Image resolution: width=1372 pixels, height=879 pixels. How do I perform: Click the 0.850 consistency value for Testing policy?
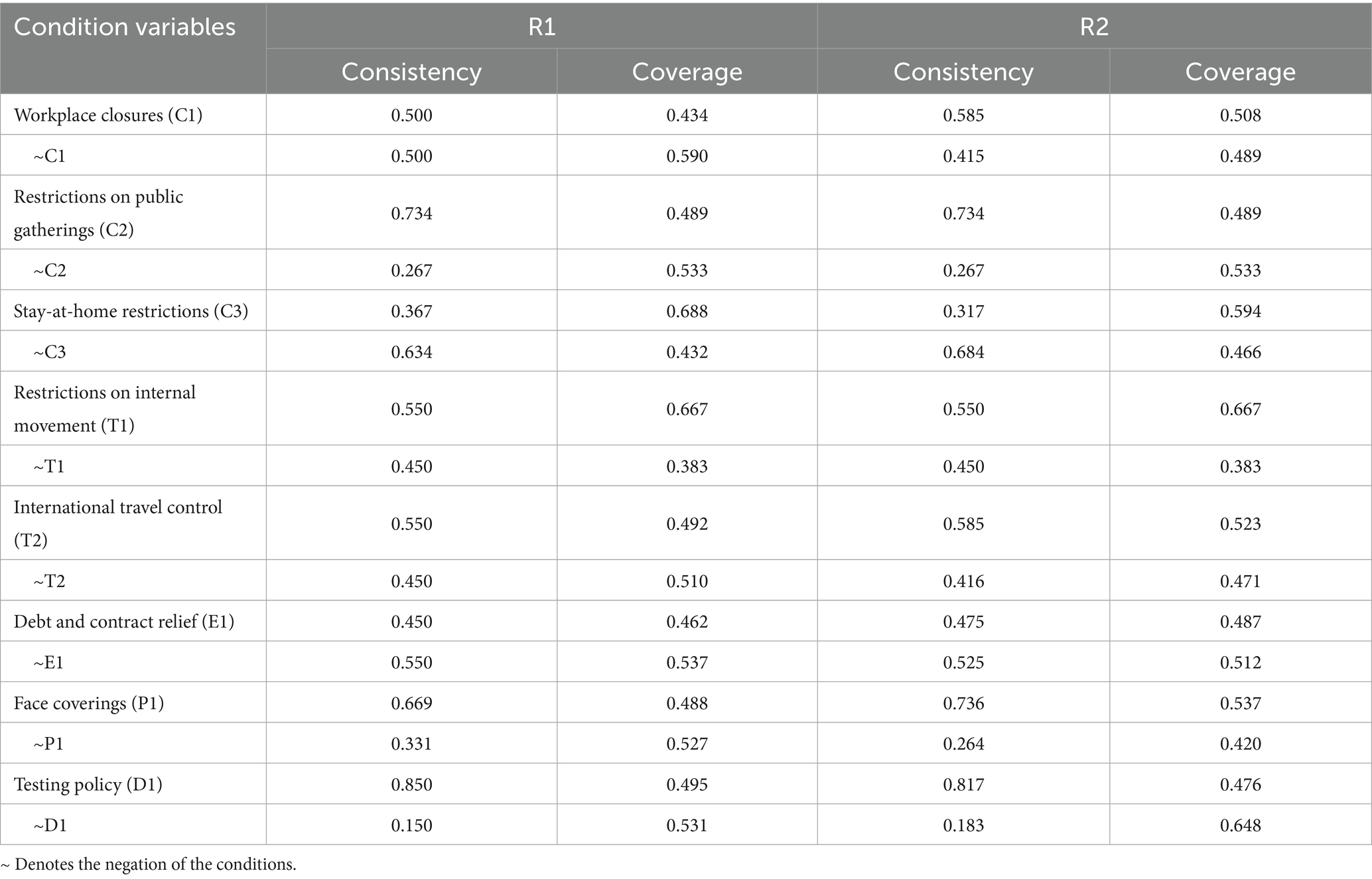coord(411,785)
